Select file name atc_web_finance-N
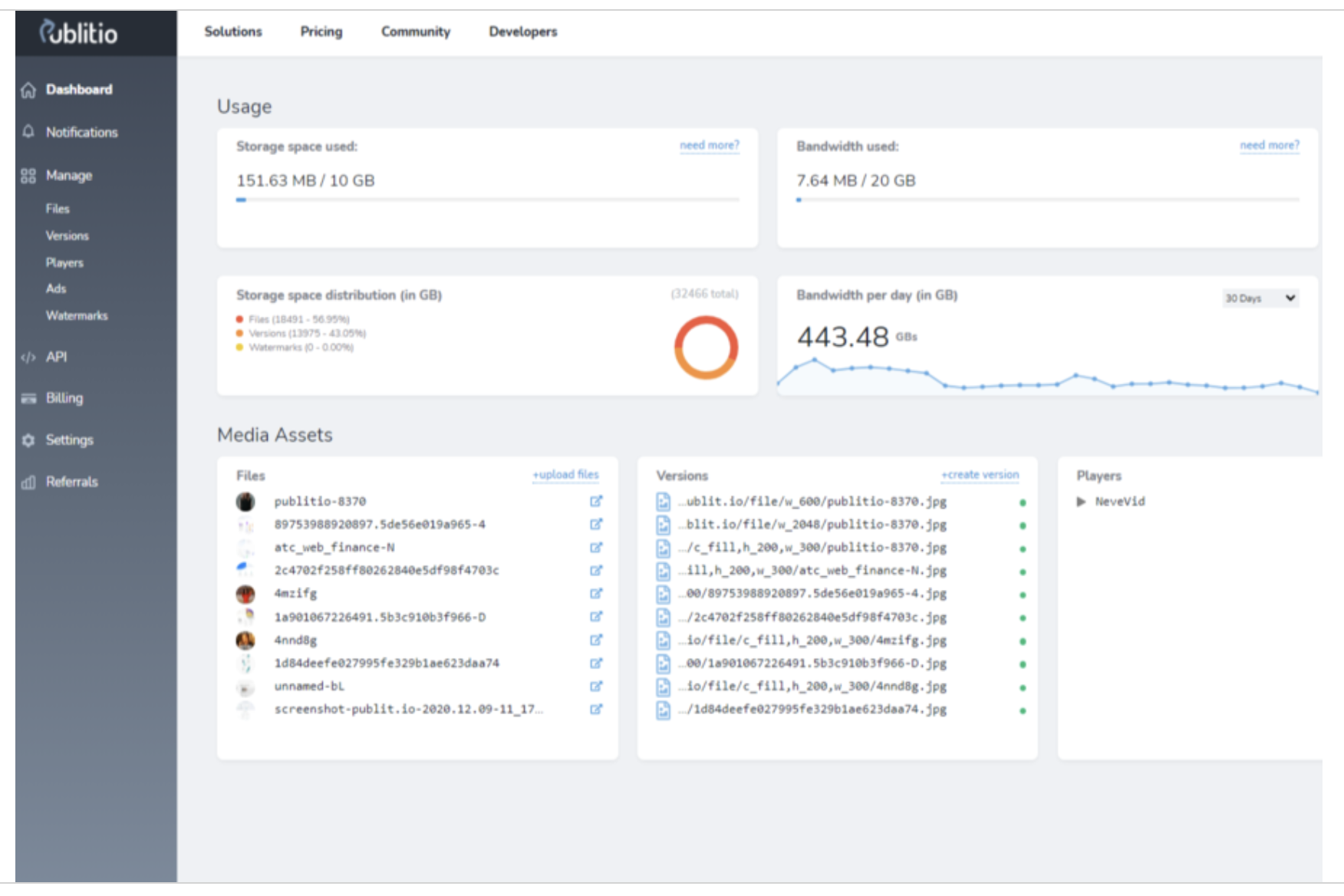 pos(334,547)
